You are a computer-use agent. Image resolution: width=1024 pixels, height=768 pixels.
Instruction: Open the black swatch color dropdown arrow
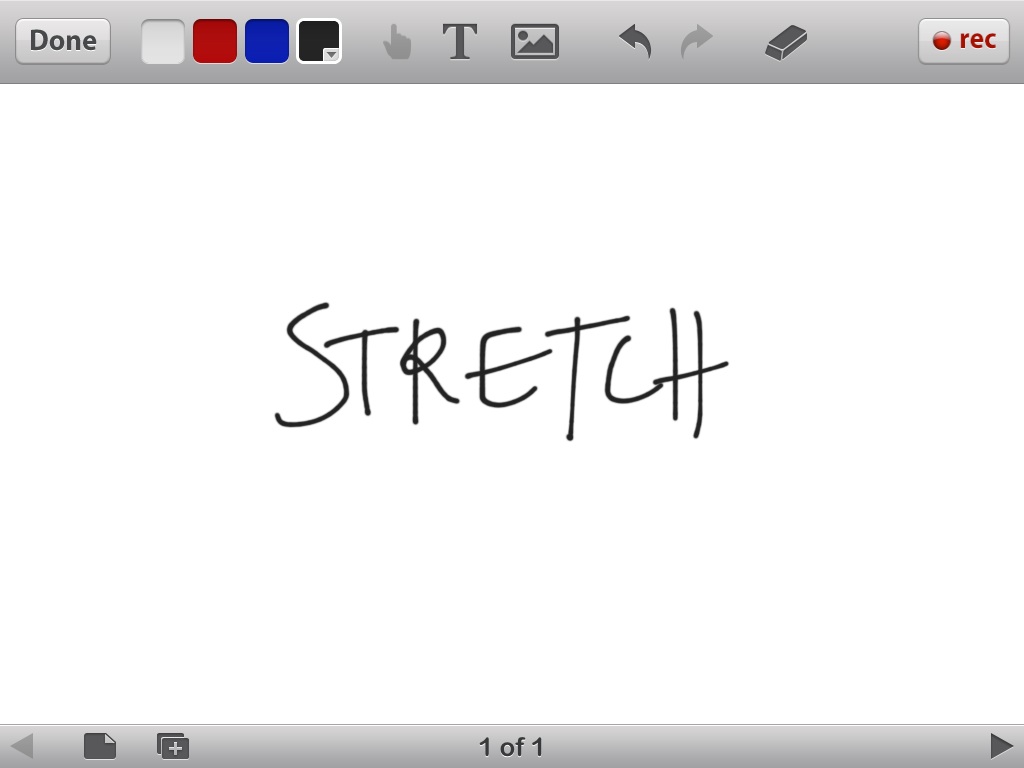click(x=331, y=55)
